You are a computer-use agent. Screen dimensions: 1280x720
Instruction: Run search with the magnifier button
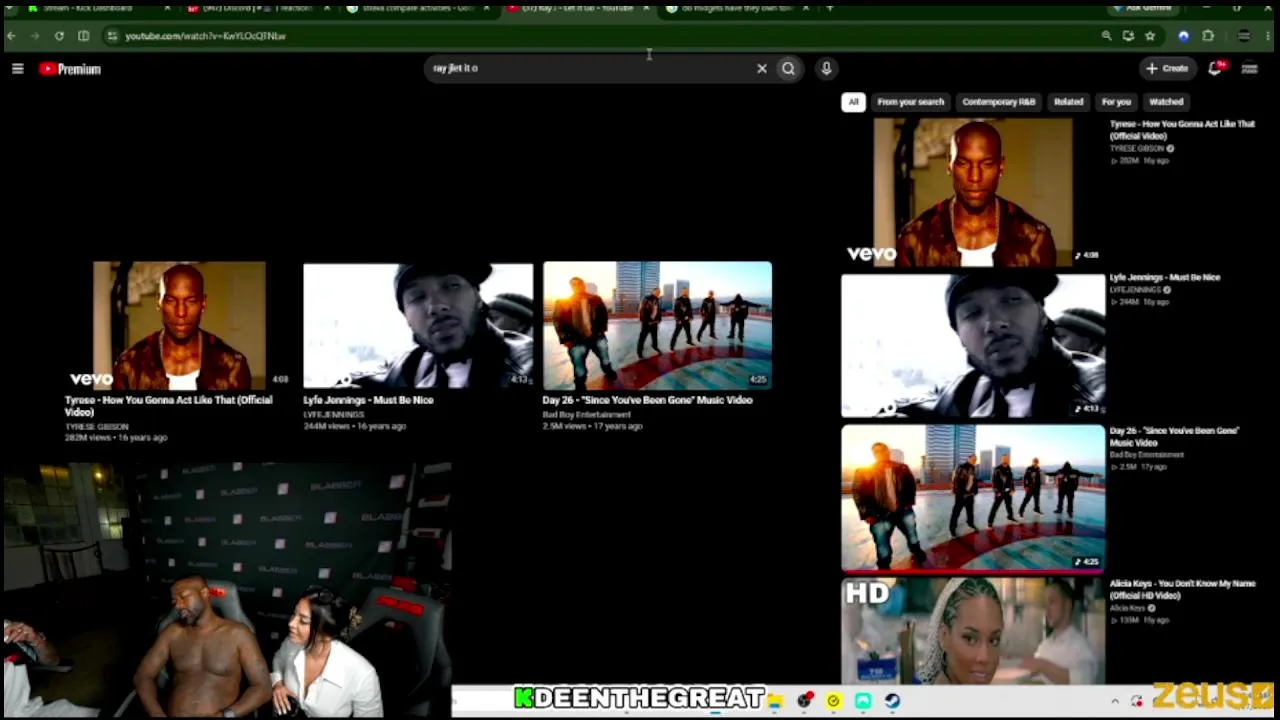coord(788,69)
